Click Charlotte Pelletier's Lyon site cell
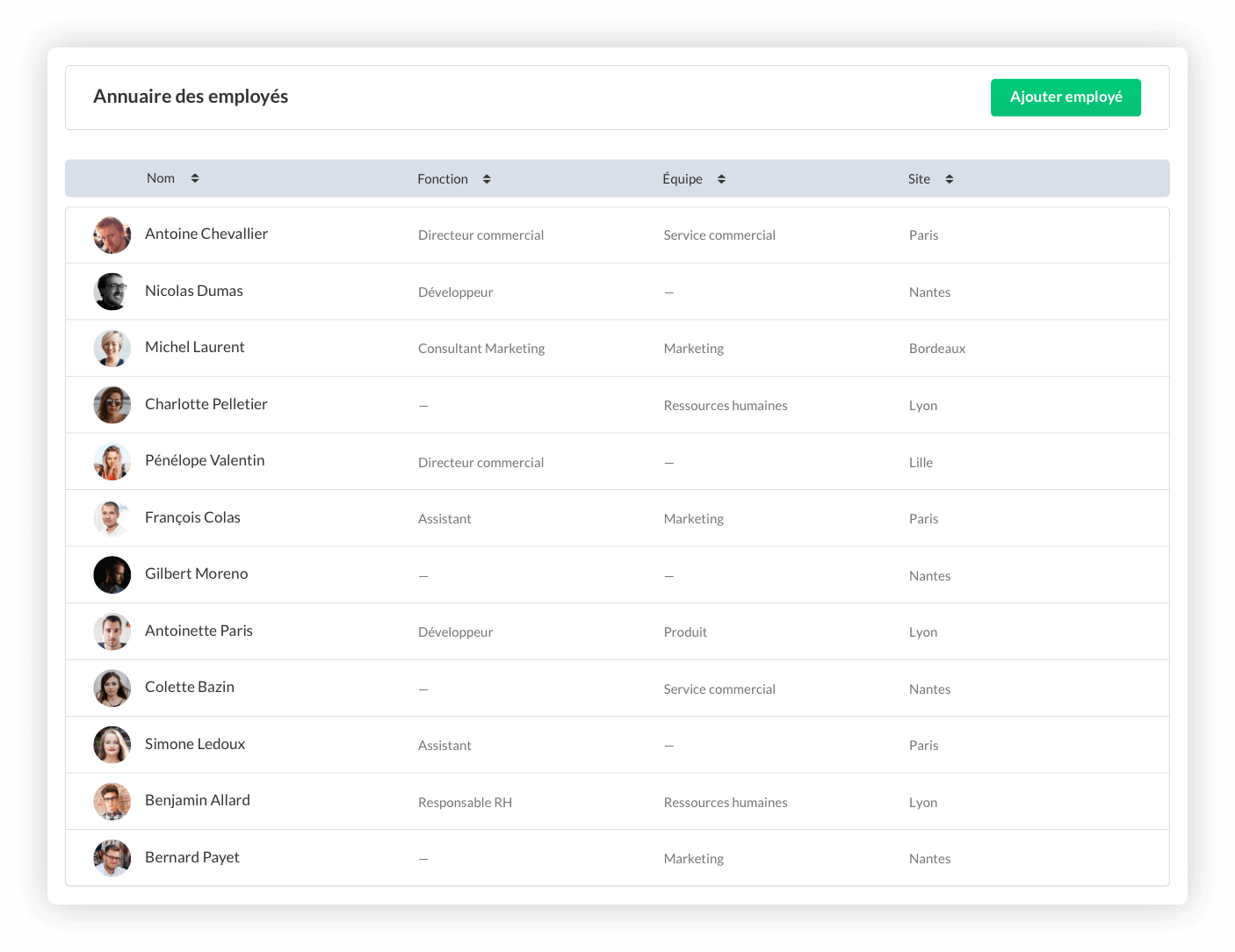The width and height of the screenshot is (1235, 952). click(x=923, y=406)
